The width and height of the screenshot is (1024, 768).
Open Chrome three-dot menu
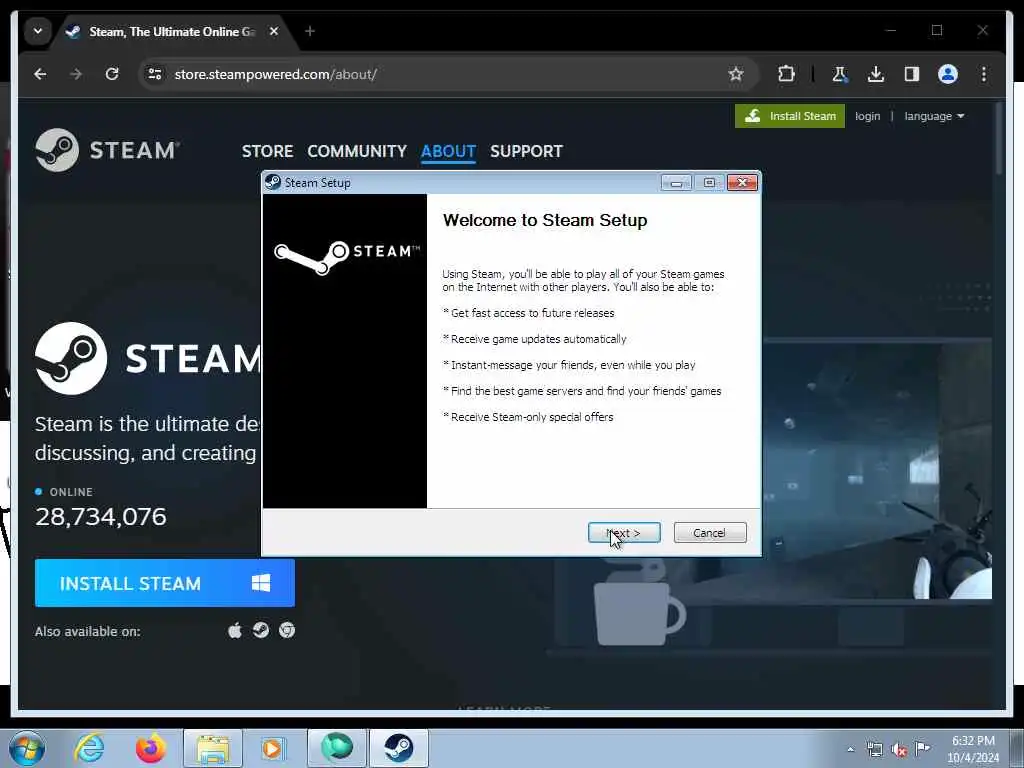984,74
